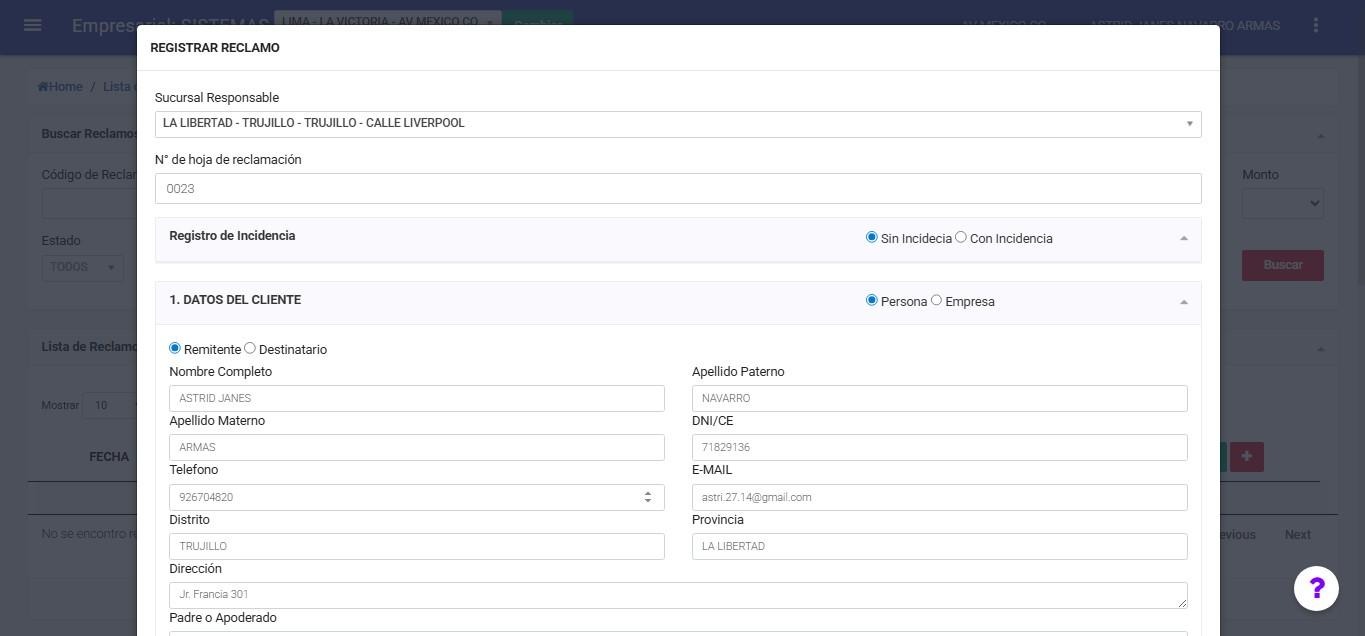Open the Monto dropdown
This screenshot has width=1365, height=636.
[x=1282, y=204]
